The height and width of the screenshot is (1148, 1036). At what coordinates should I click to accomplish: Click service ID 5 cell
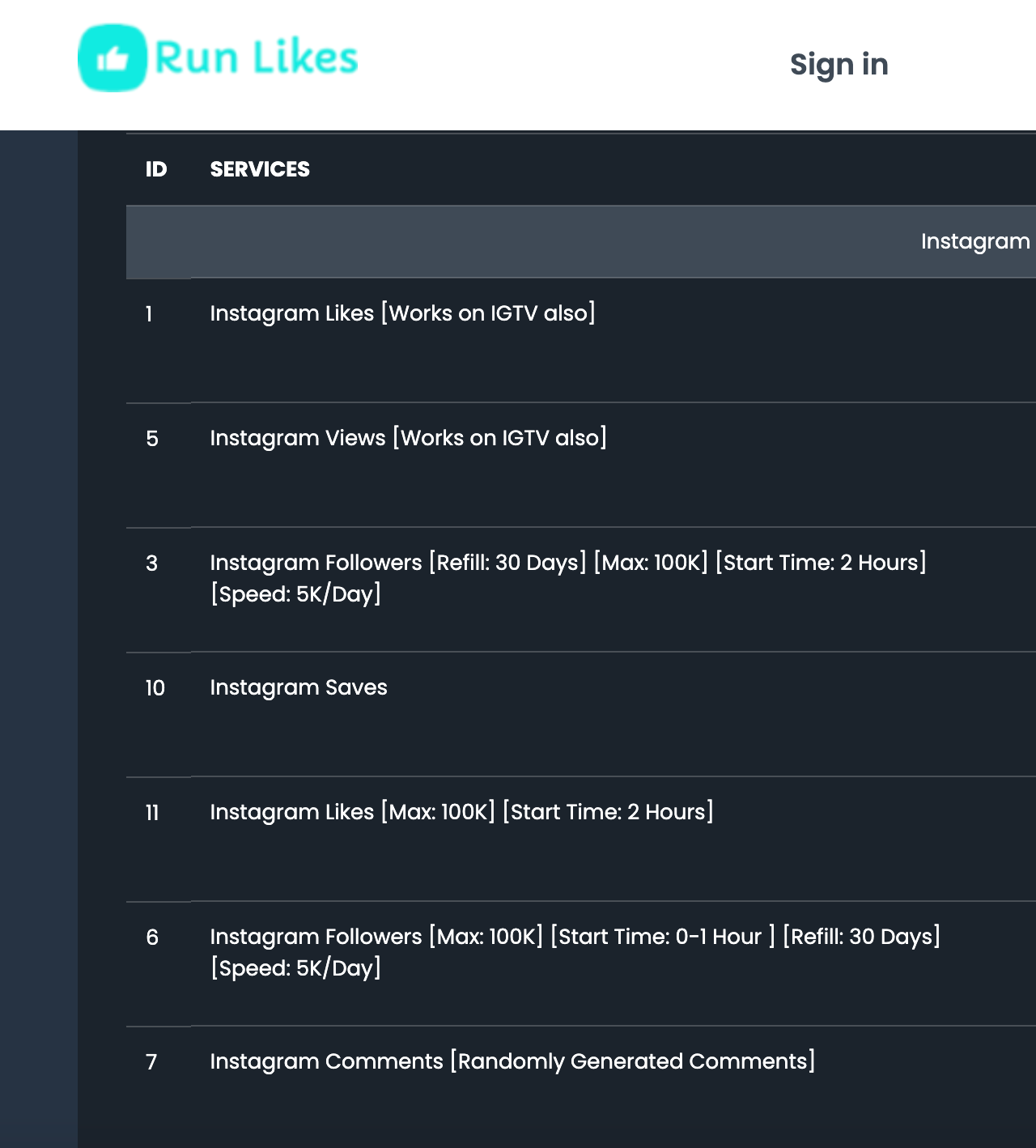(x=152, y=439)
